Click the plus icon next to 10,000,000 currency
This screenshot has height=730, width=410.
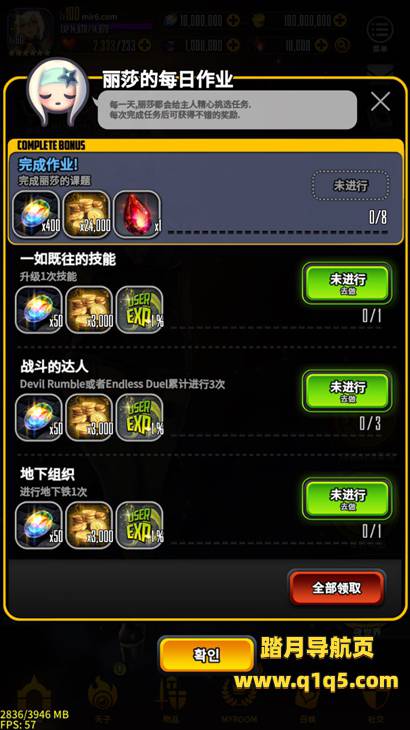coord(233,21)
